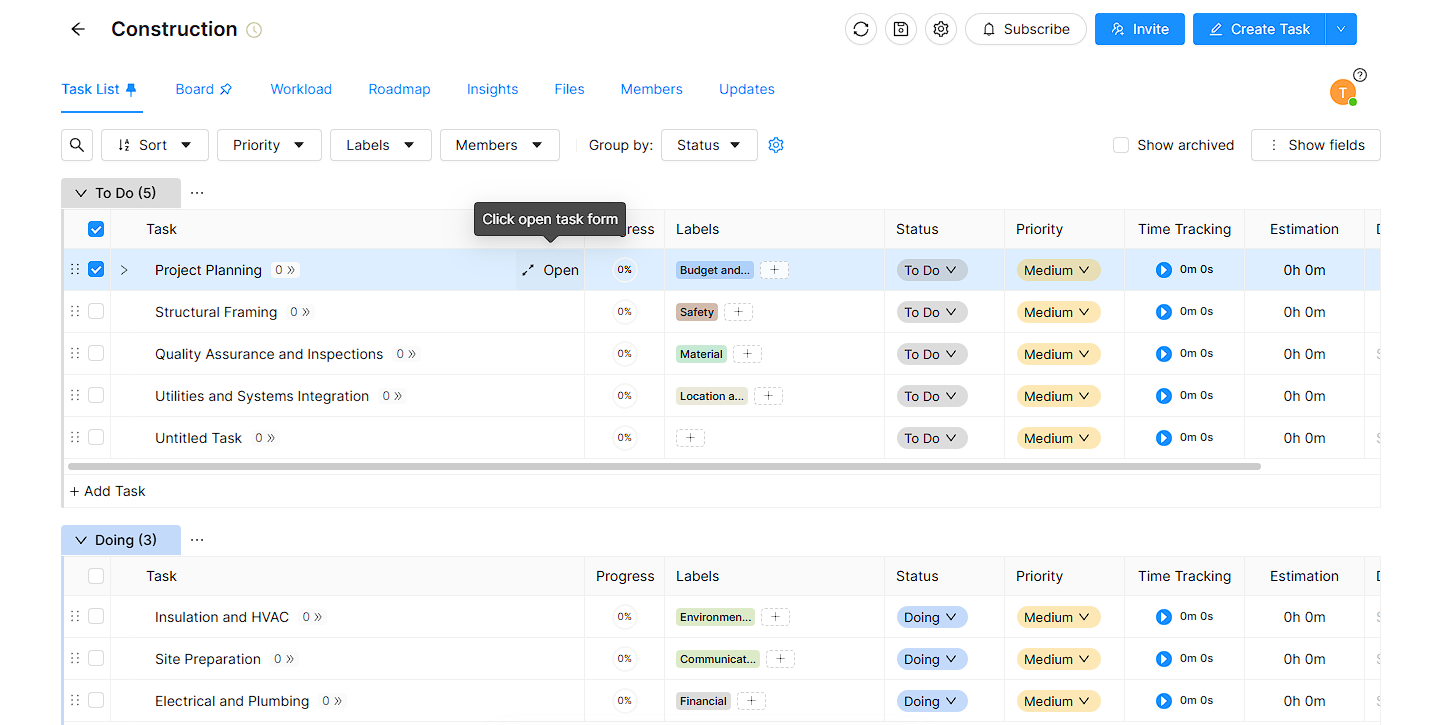The image size is (1446, 725).
Task: Open the Insights tab
Action: [492, 89]
